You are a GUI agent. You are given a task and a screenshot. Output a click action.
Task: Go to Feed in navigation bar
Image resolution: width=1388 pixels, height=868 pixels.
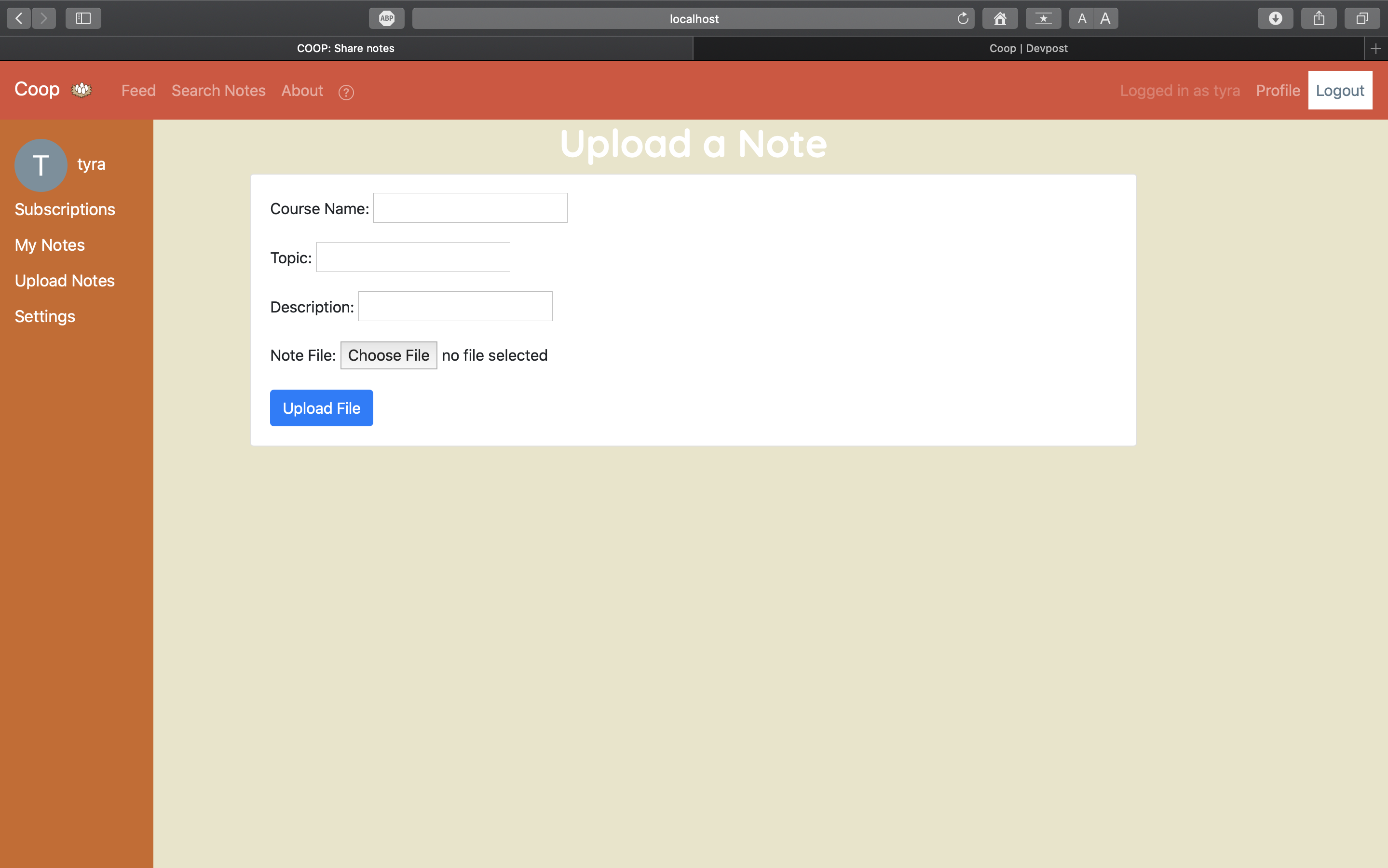pos(138,91)
